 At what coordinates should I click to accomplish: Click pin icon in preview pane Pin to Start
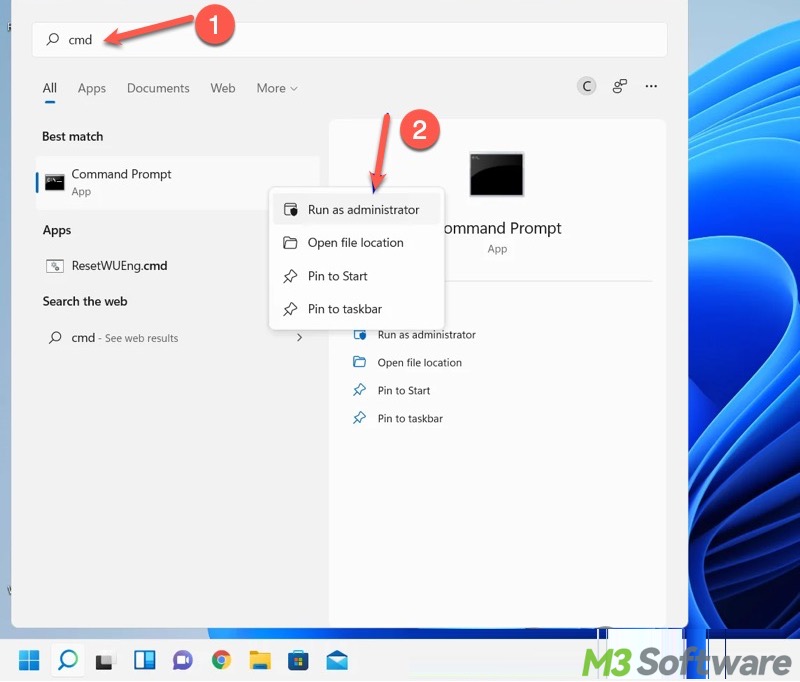point(359,390)
